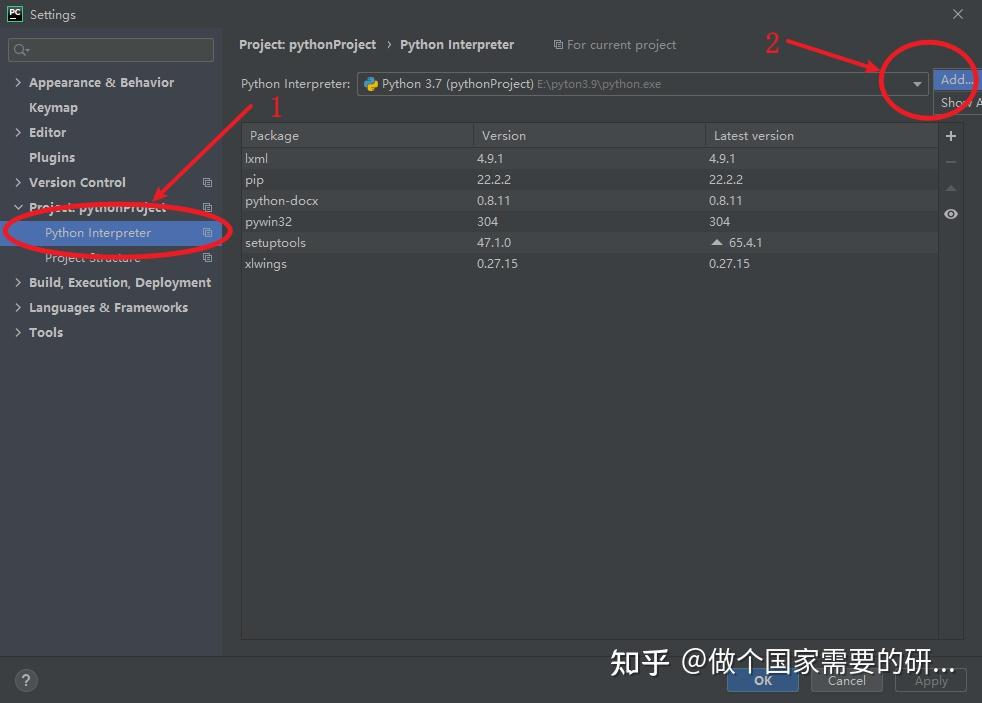Click the search magnifier icon

point(21,49)
